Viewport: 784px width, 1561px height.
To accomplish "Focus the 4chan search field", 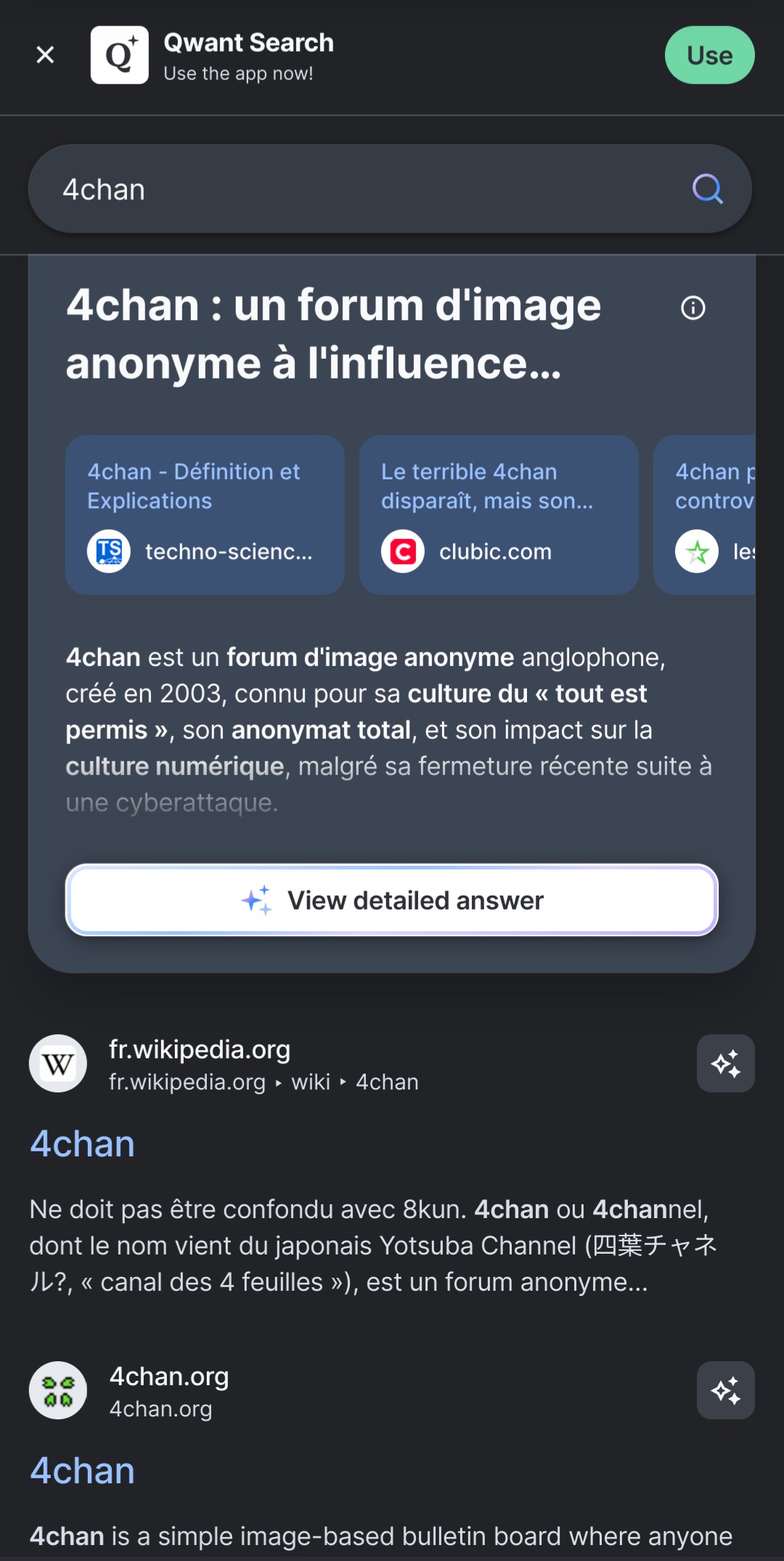I will [363, 189].
